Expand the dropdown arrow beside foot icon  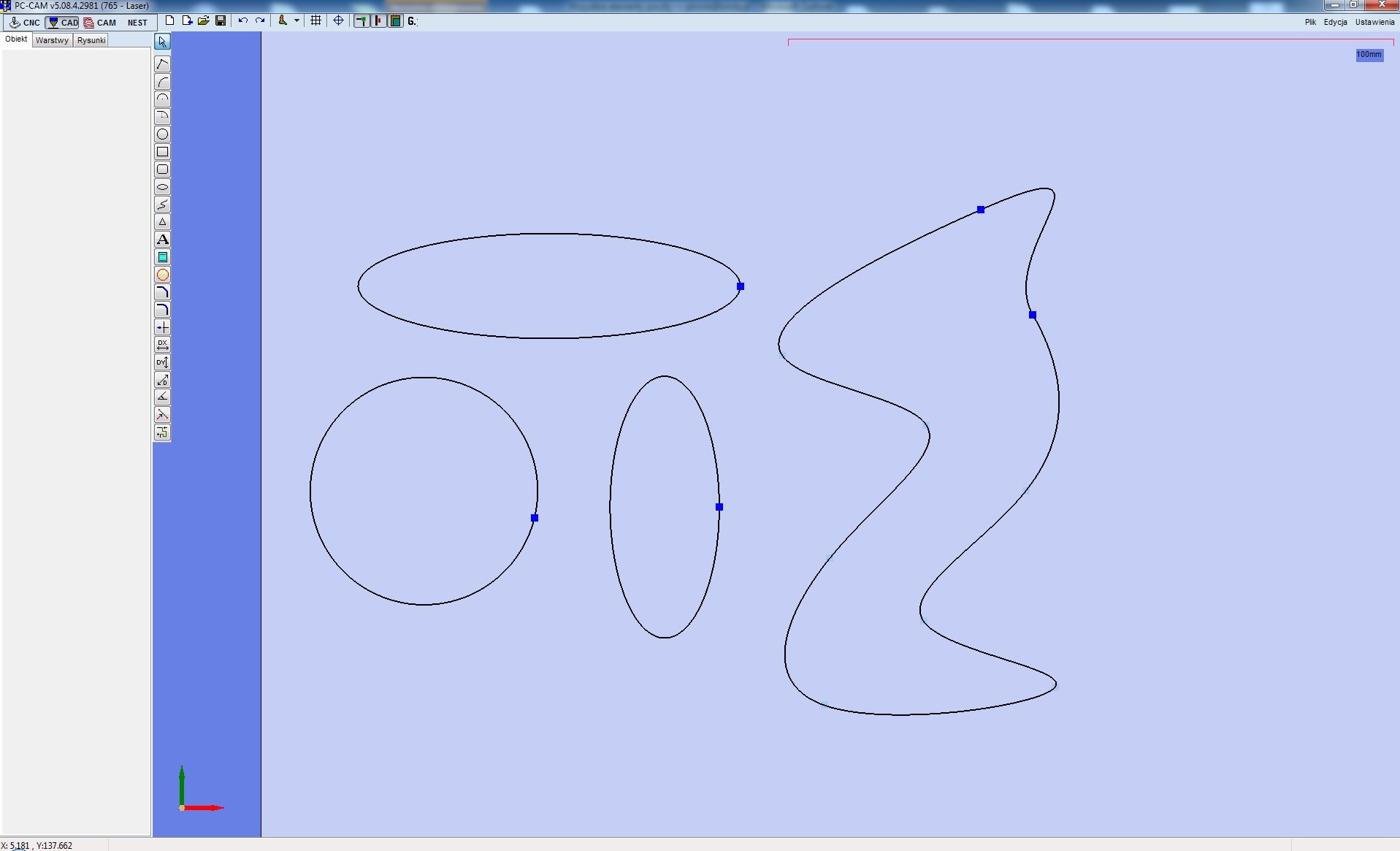coord(297,20)
